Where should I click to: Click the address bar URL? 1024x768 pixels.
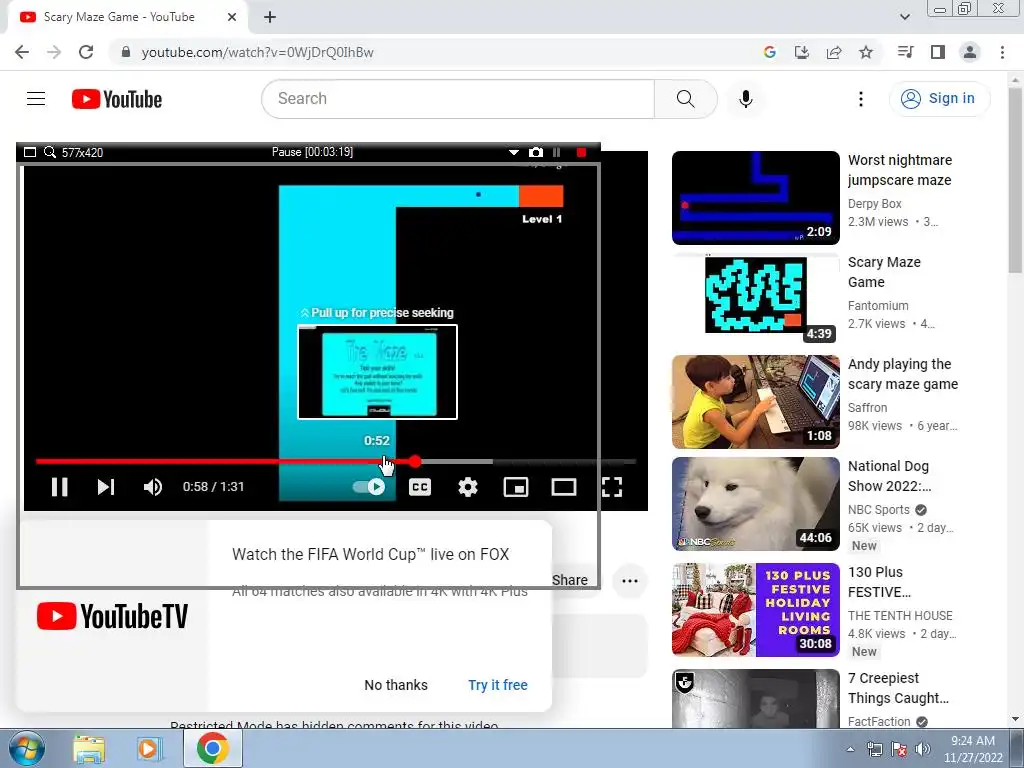257,52
